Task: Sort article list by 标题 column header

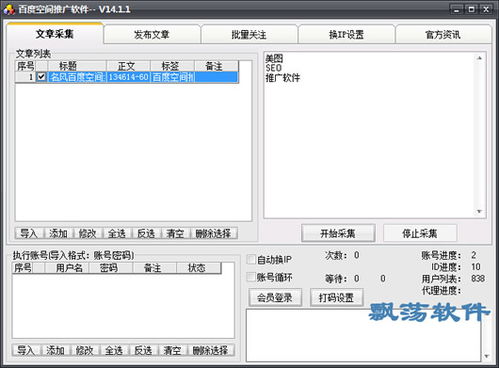Action: 77,66
